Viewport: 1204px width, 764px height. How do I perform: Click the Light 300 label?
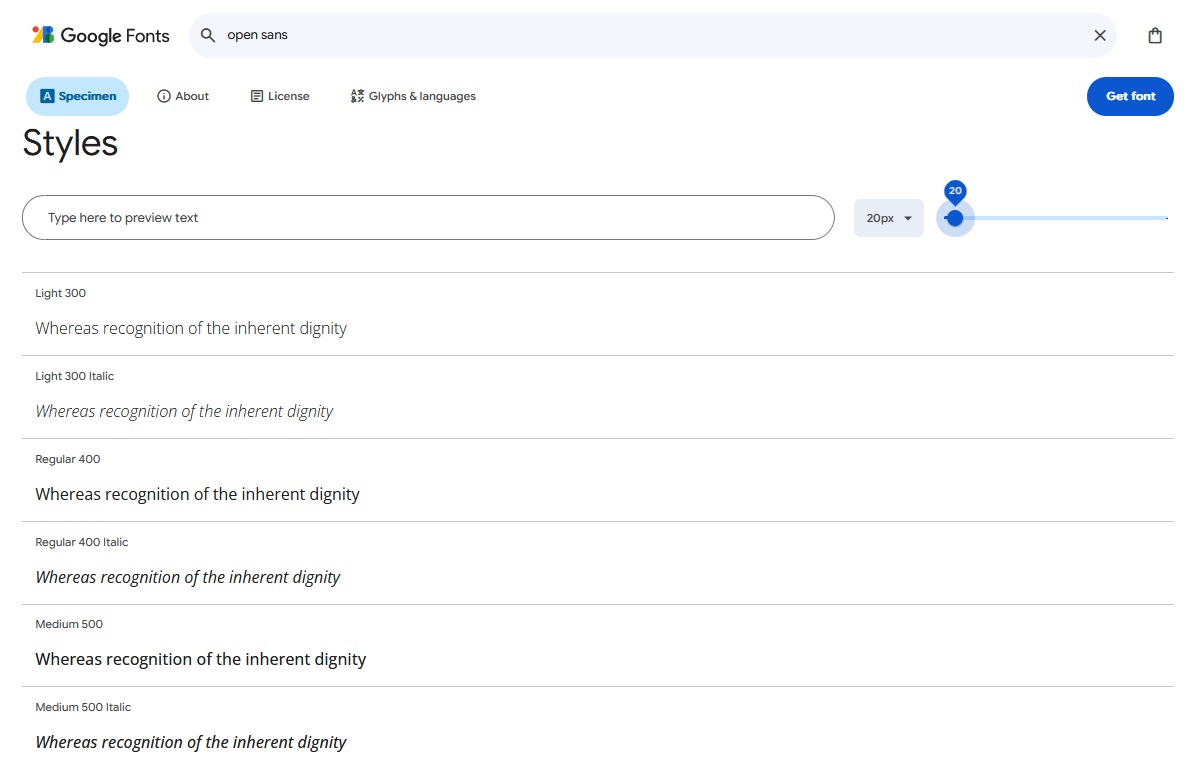point(61,294)
